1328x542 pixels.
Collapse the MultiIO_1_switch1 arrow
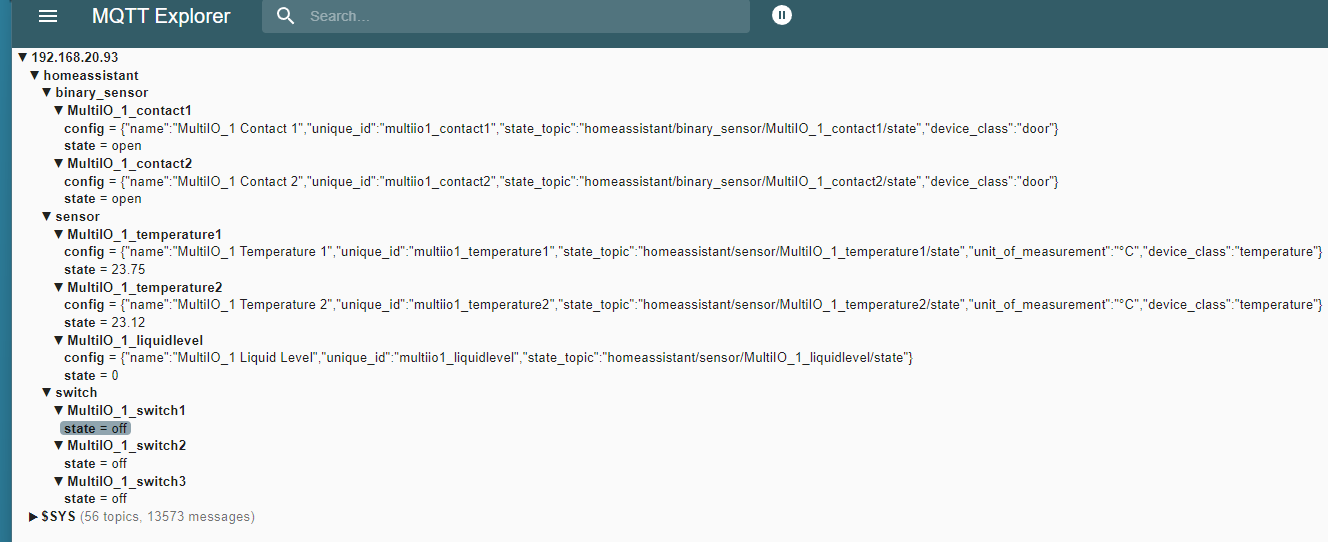(58, 410)
